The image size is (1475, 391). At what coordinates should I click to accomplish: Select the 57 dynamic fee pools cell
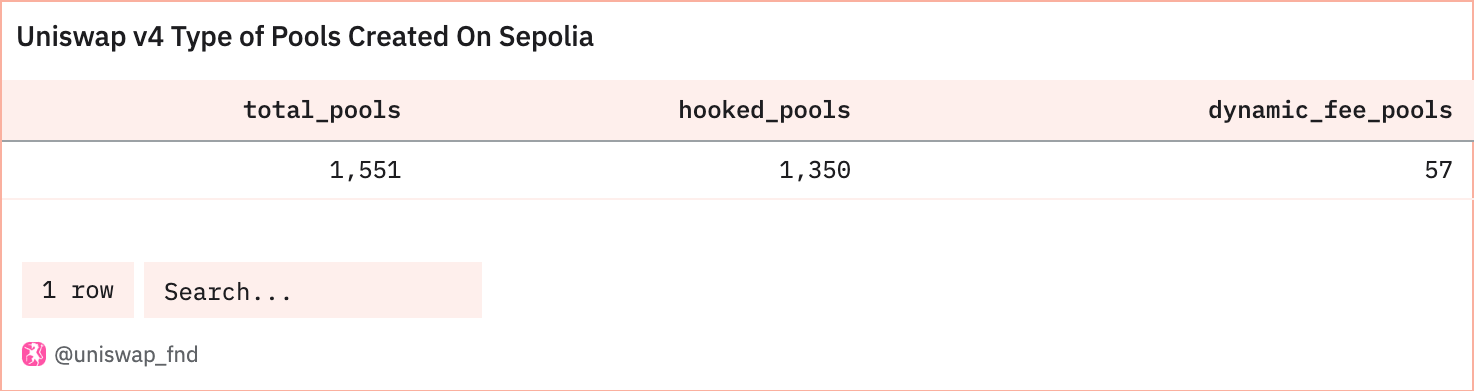coord(1438,171)
